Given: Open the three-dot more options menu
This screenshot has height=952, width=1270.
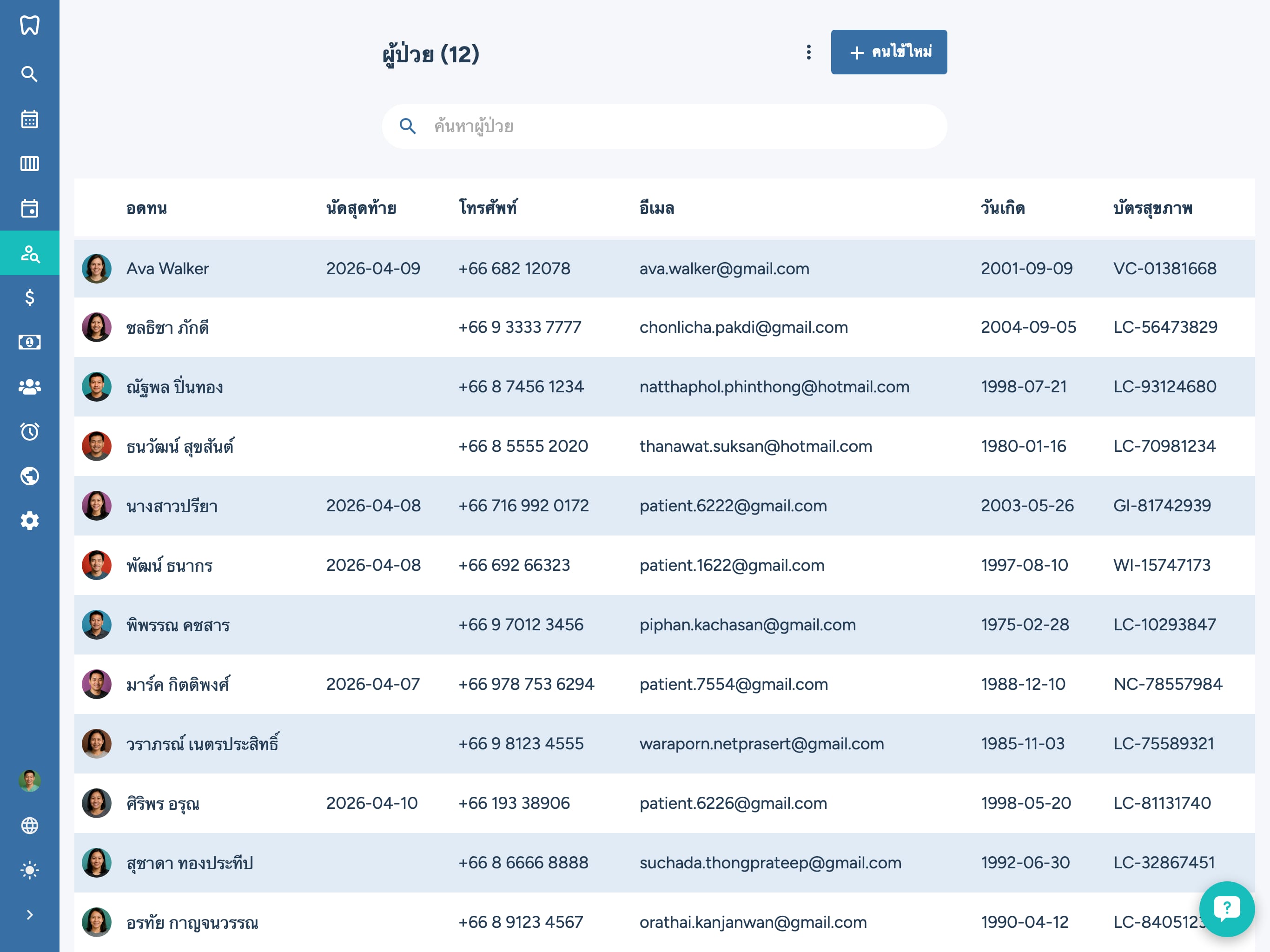Looking at the screenshot, I should coord(808,52).
